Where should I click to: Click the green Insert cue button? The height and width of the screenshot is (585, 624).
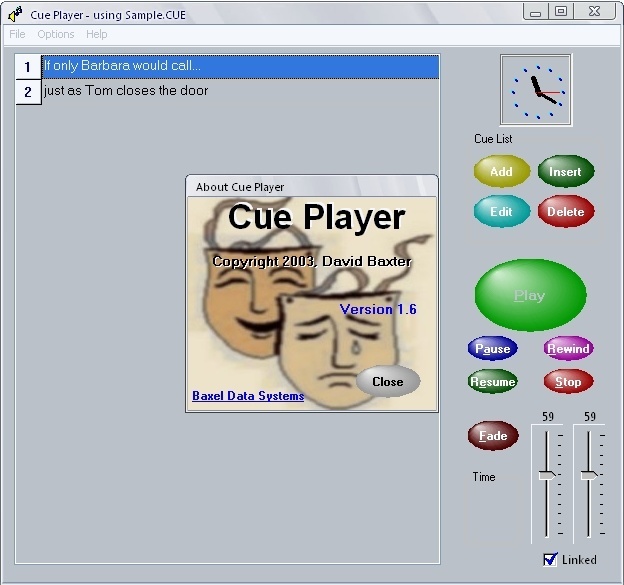pos(566,172)
